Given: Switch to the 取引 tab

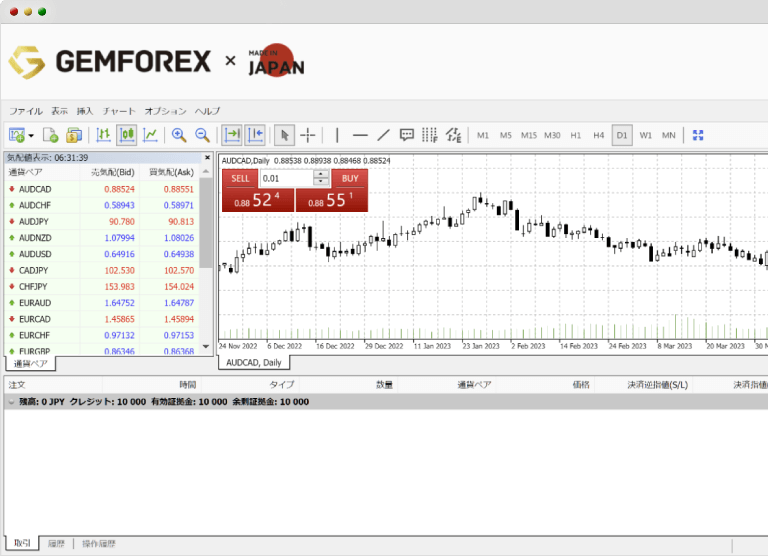Looking at the screenshot, I should (22, 543).
